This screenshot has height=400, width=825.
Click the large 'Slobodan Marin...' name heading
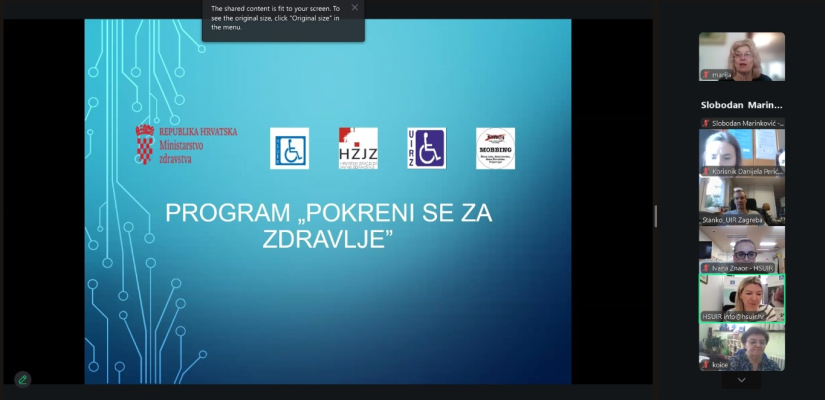click(741, 105)
